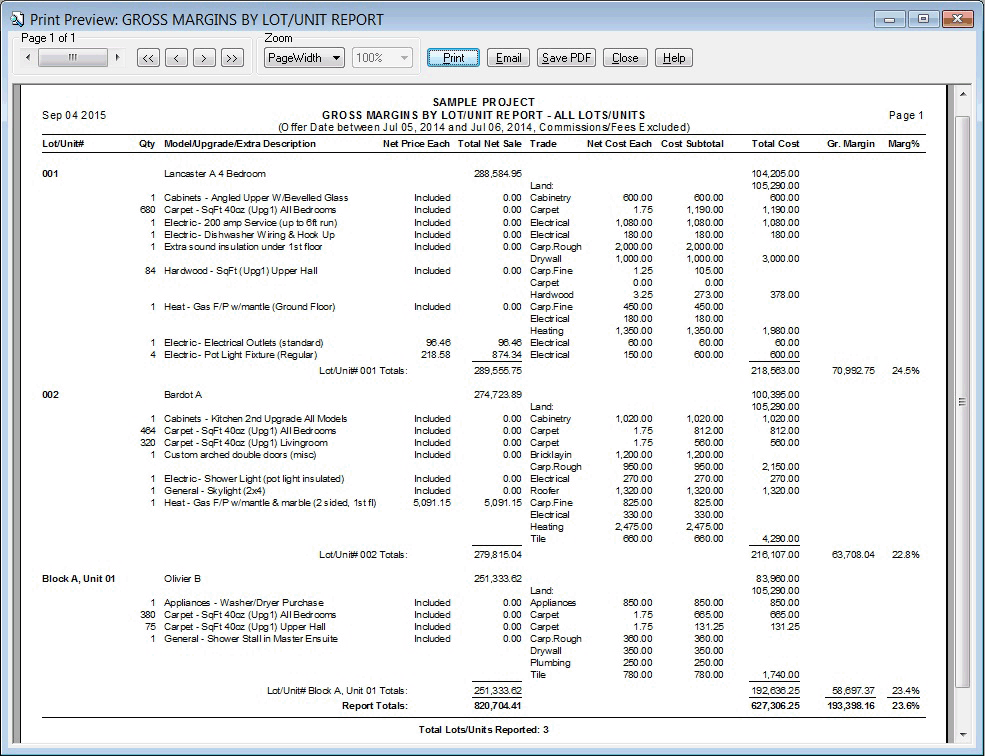Click the 627,306.25 total cost
Screen dimensions: 985x756
[x=775, y=706]
